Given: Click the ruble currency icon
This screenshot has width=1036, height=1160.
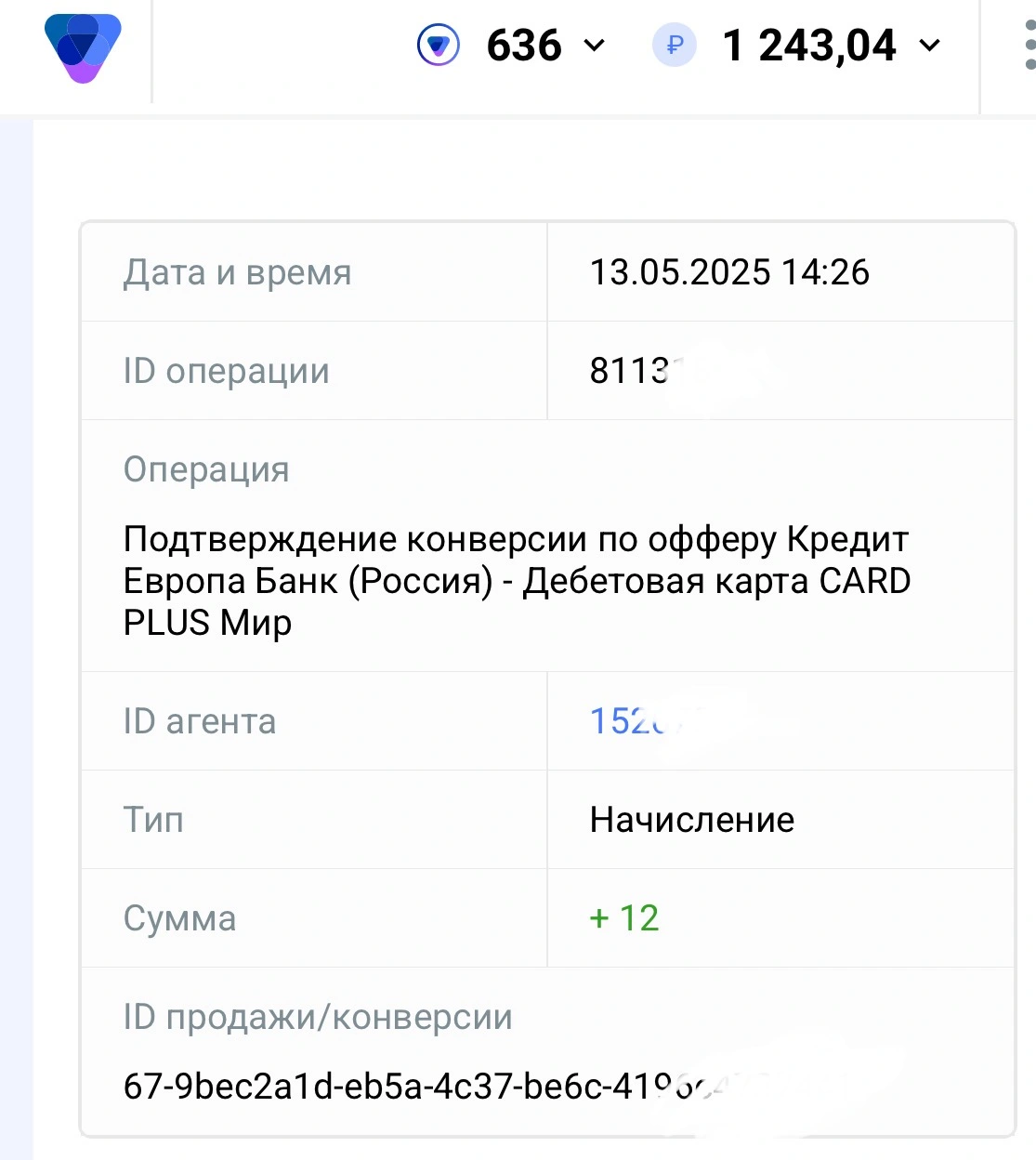Looking at the screenshot, I should pyautogui.click(x=675, y=45).
